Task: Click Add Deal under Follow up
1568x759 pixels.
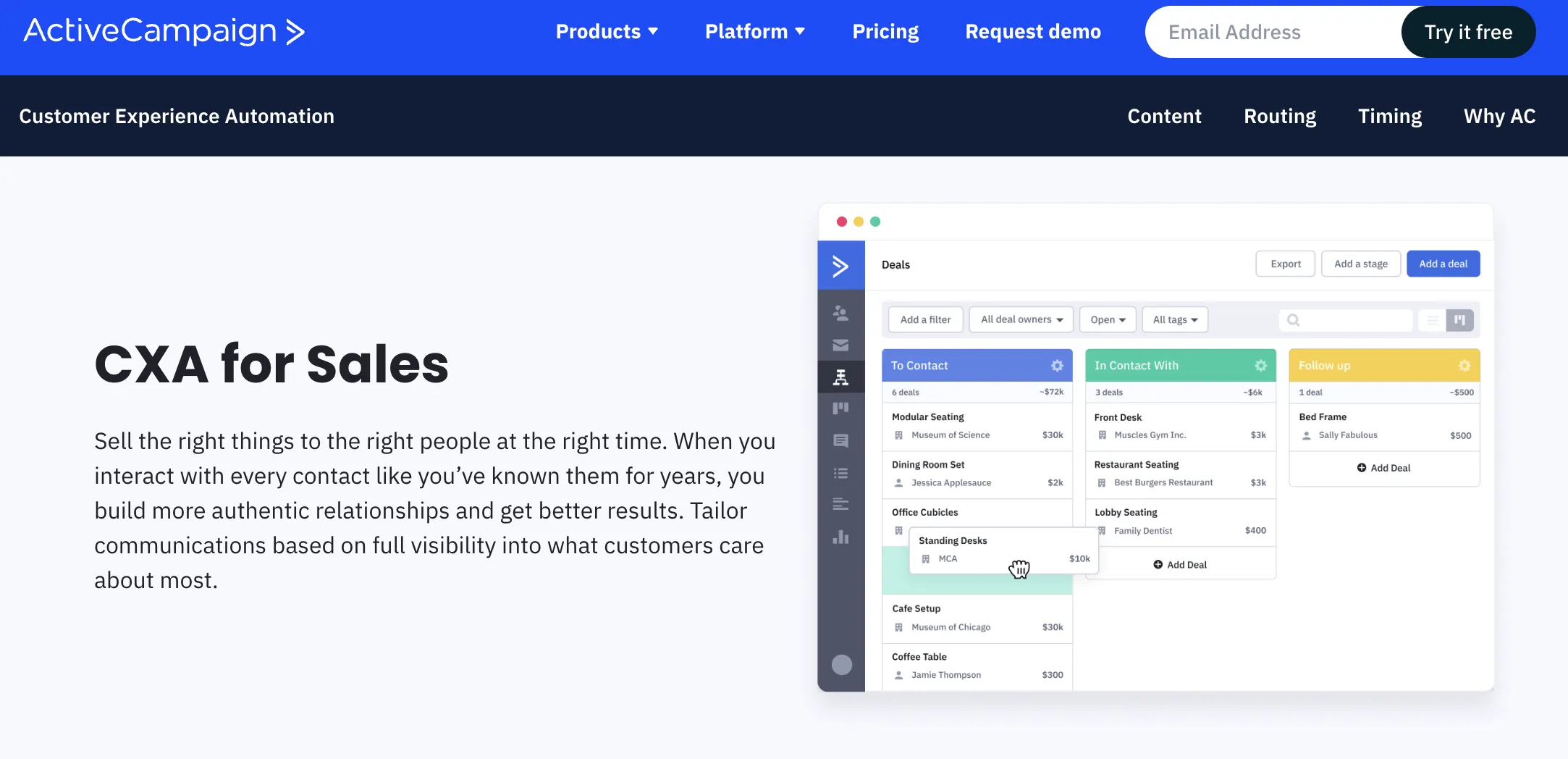Action: [1383, 468]
